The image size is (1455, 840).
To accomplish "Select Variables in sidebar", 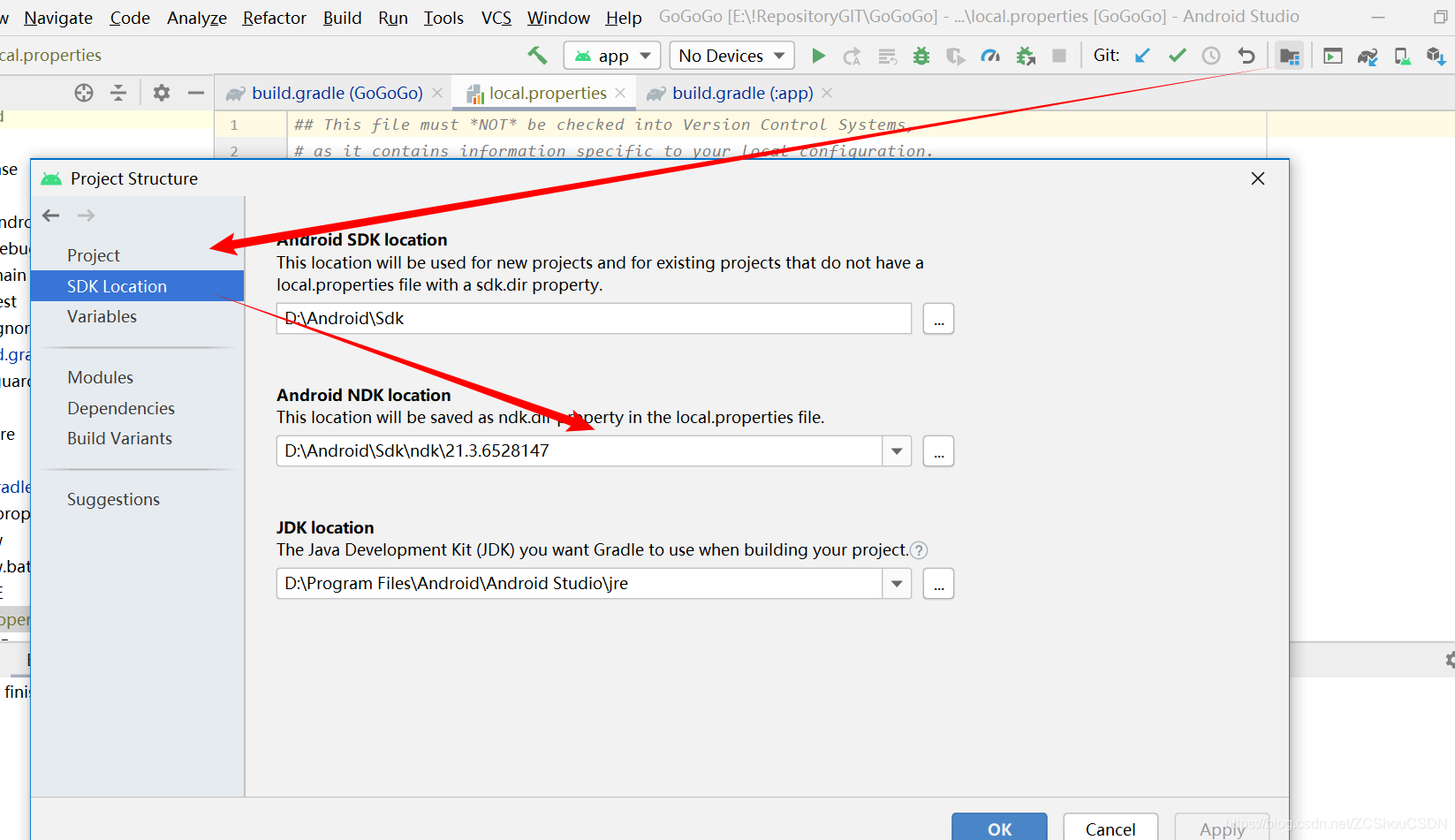I will [x=102, y=316].
